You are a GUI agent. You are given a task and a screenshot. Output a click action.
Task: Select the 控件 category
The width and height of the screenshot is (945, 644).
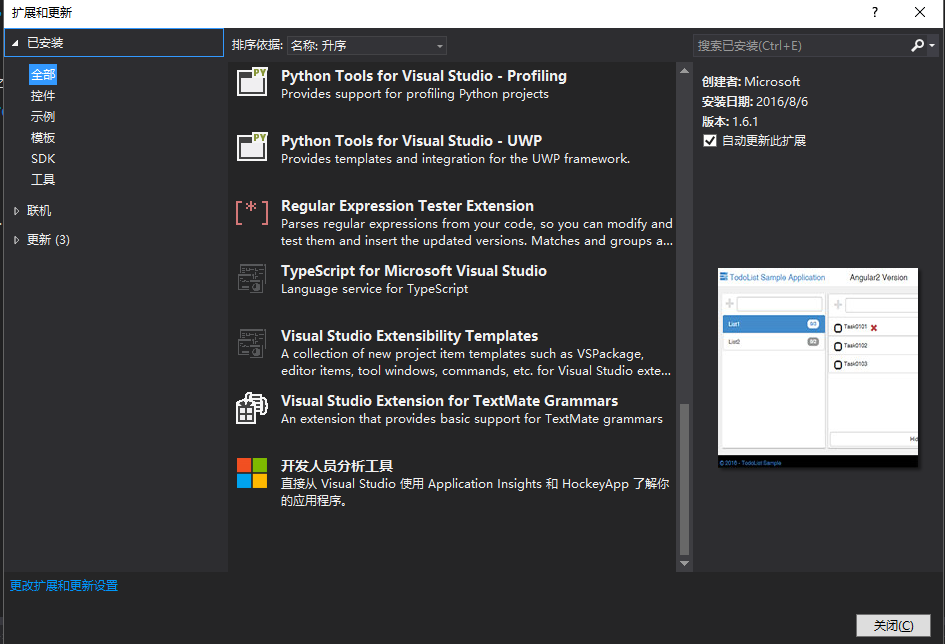[43, 96]
